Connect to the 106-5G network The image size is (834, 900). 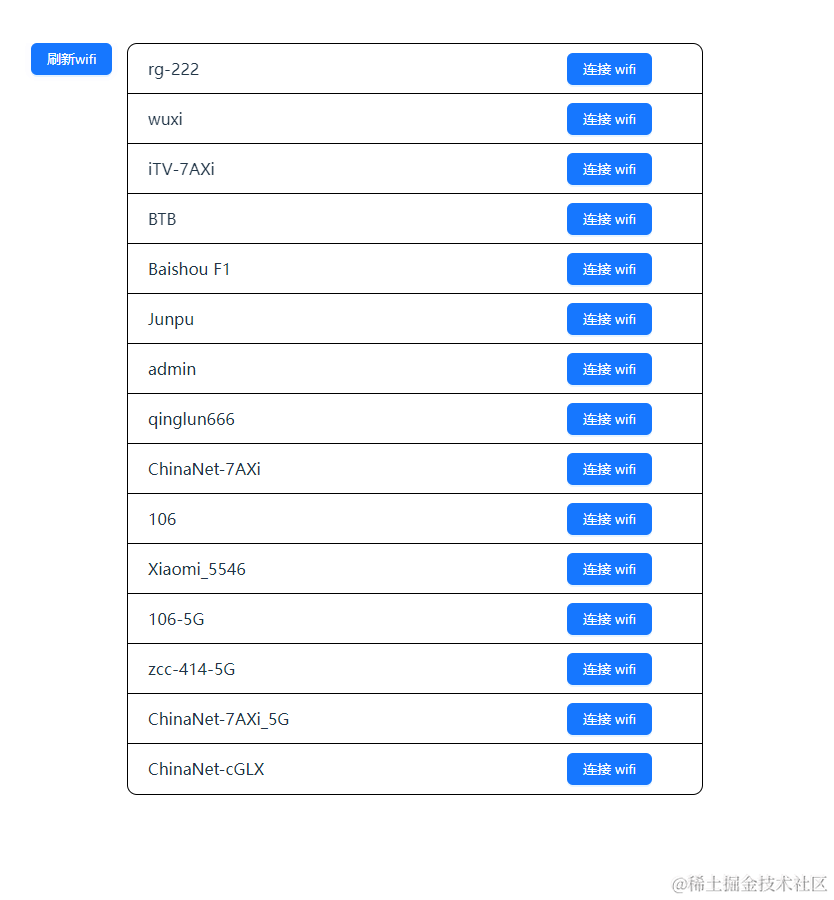pyautogui.click(x=609, y=619)
